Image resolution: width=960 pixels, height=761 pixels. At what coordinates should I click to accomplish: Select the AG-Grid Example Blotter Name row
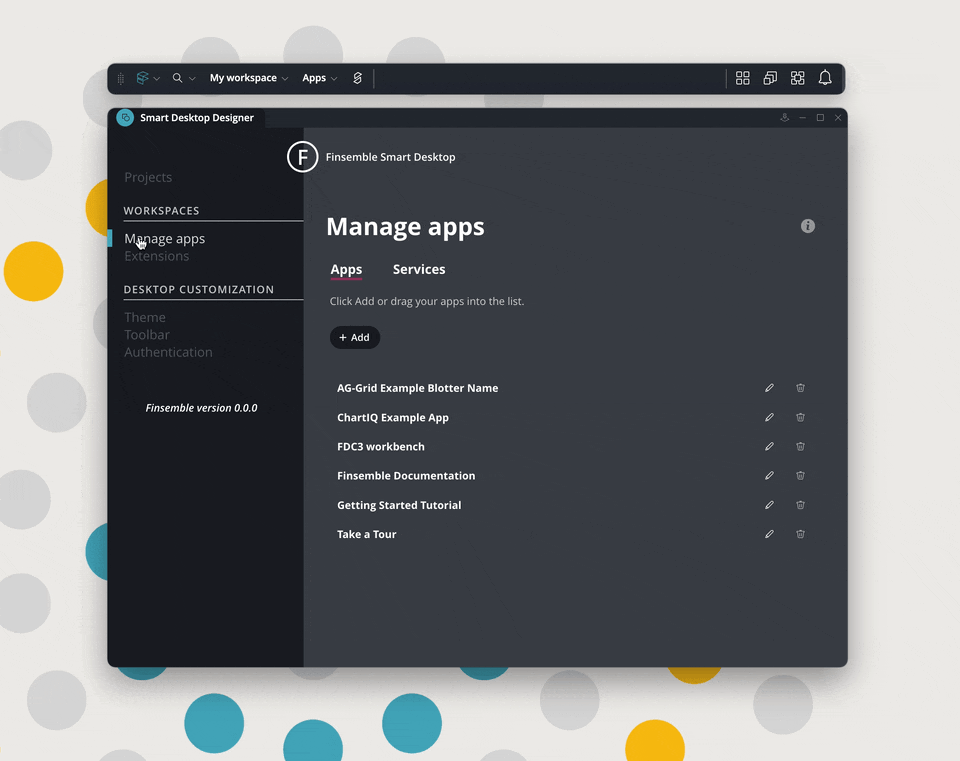click(572, 388)
